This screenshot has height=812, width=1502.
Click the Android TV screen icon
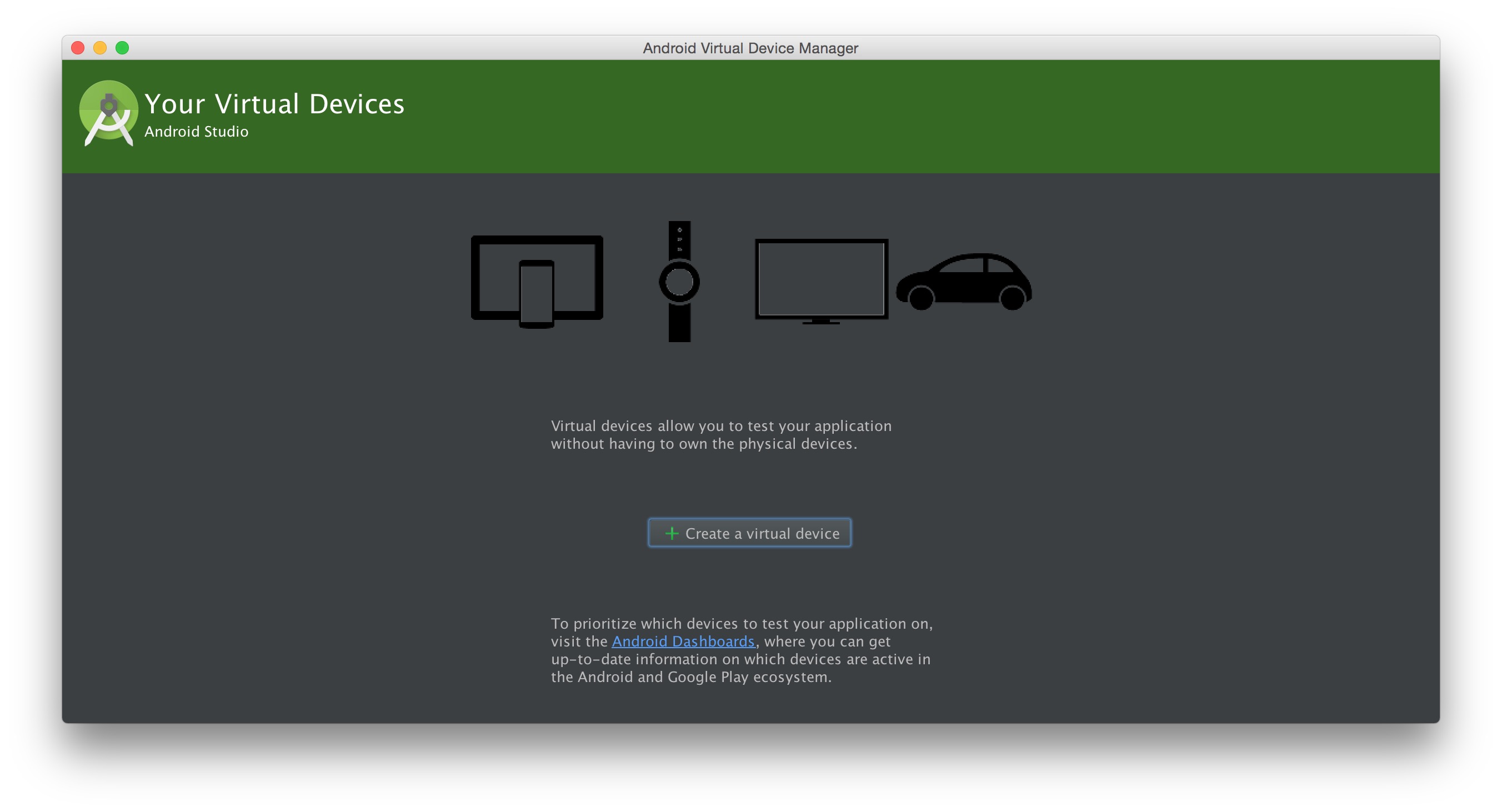tap(821, 282)
